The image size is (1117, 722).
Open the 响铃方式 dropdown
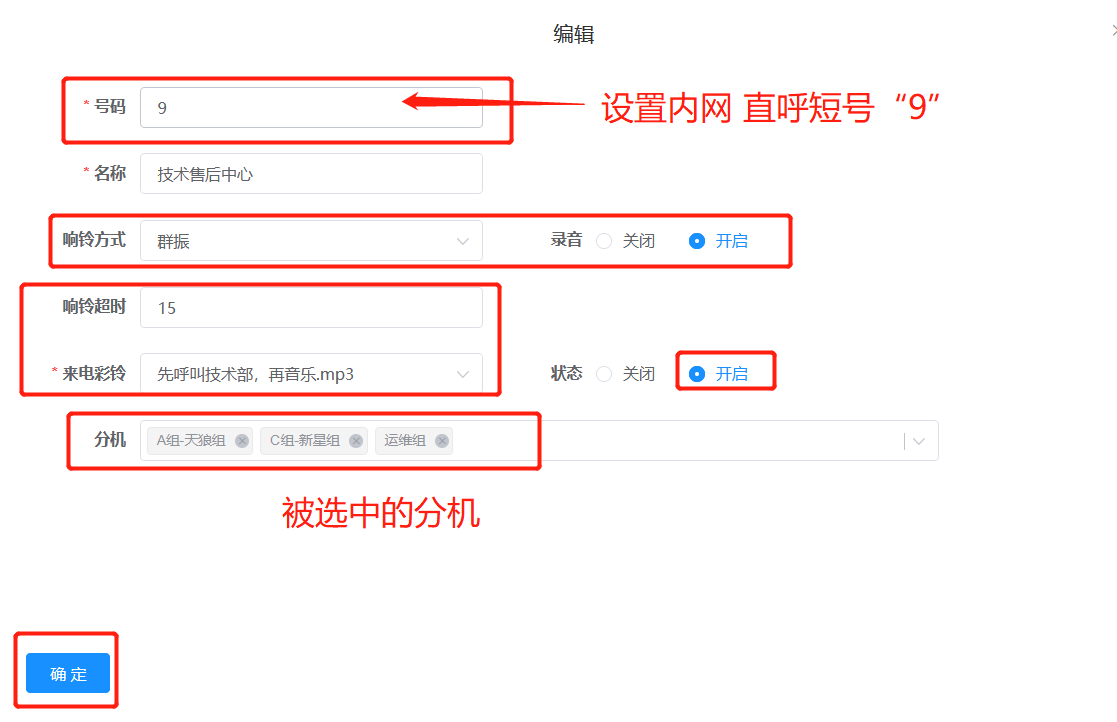[311, 241]
